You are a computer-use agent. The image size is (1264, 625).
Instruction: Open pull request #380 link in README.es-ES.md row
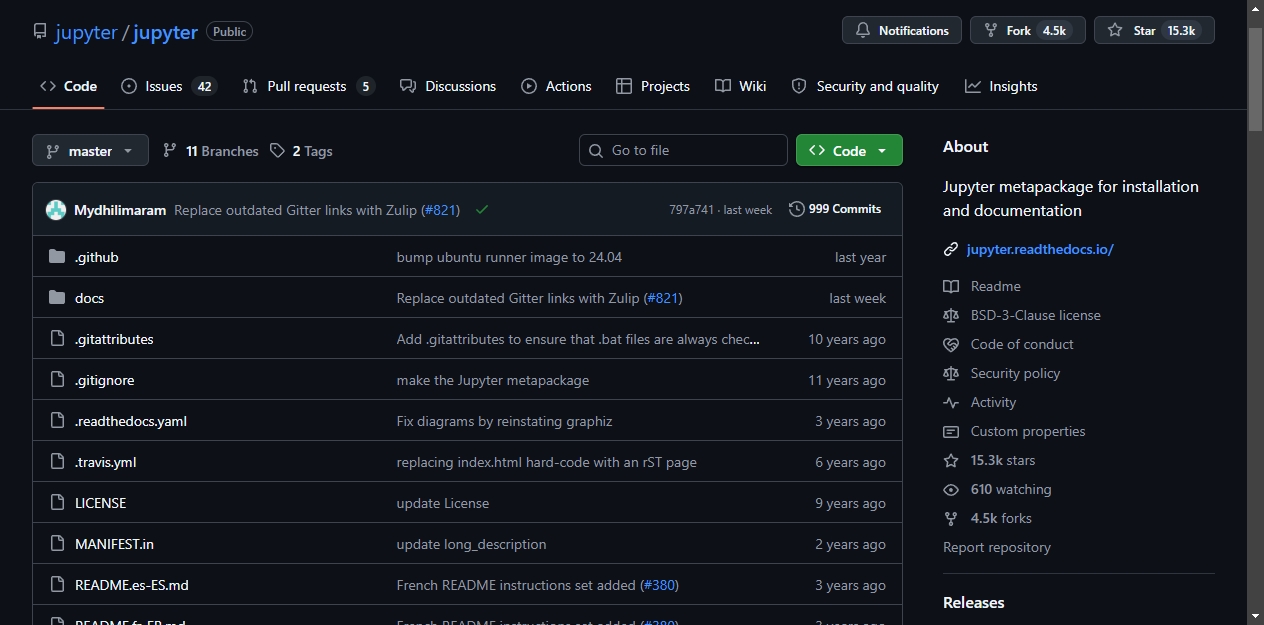pyautogui.click(x=659, y=585)
